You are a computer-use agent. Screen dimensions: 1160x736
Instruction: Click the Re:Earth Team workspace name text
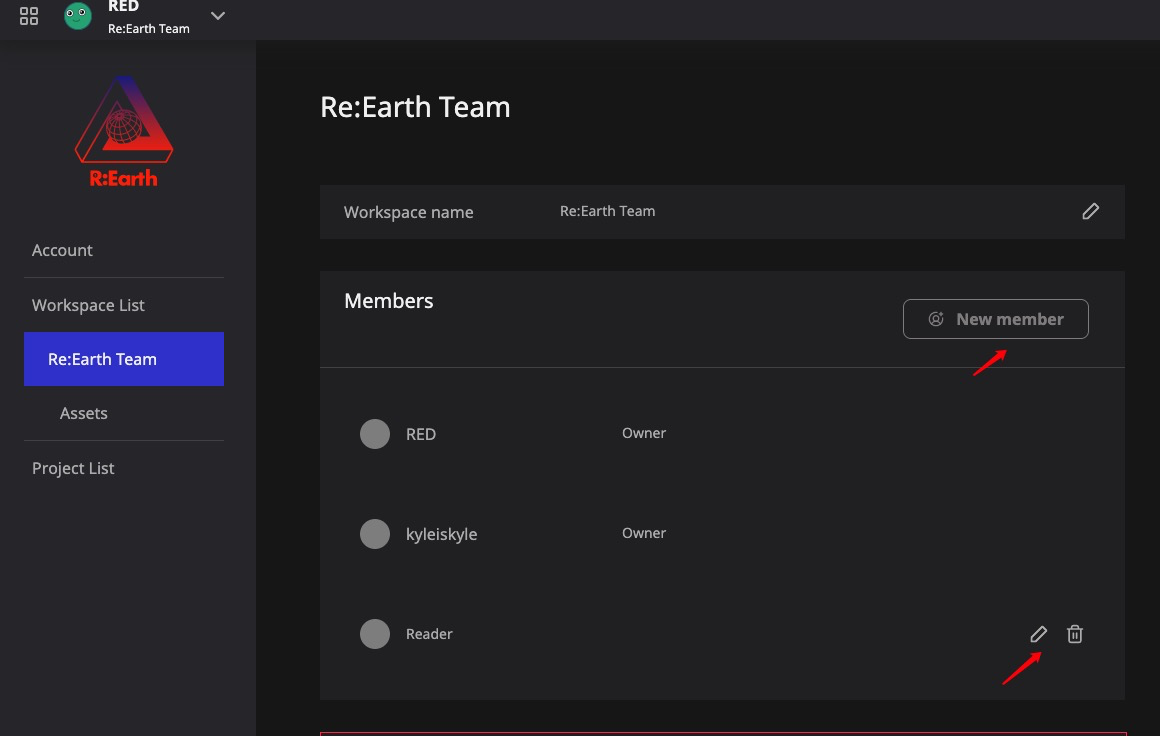[416, 106]
